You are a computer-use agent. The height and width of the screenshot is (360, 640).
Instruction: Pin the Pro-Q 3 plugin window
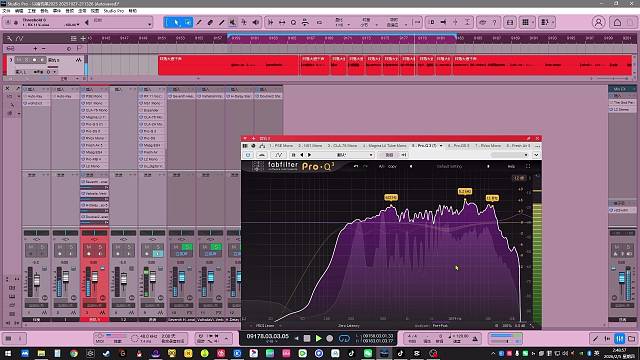528,138
